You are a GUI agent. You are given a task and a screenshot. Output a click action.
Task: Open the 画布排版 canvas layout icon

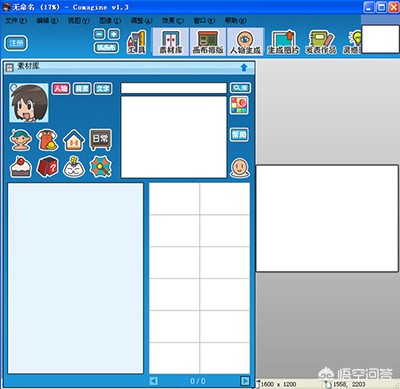(x=208, y=42)
